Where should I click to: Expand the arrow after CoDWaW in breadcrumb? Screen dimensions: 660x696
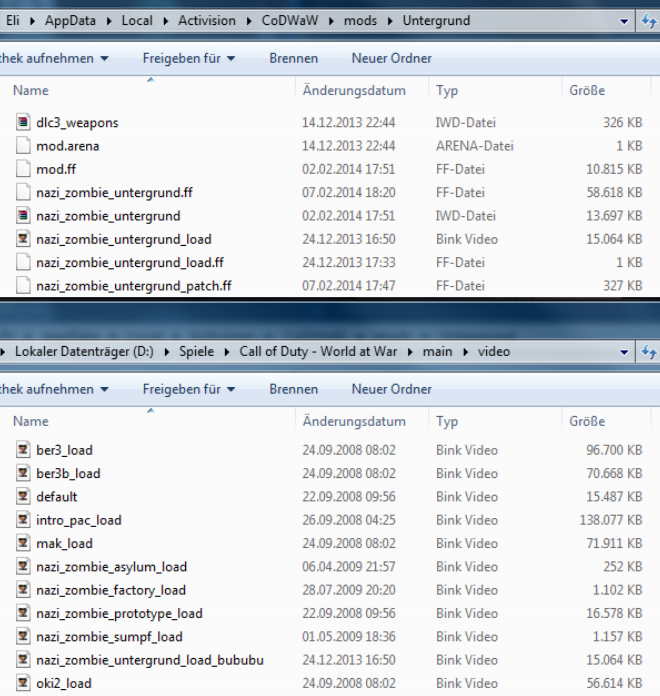pyautogui.click(x=331, y=21)
